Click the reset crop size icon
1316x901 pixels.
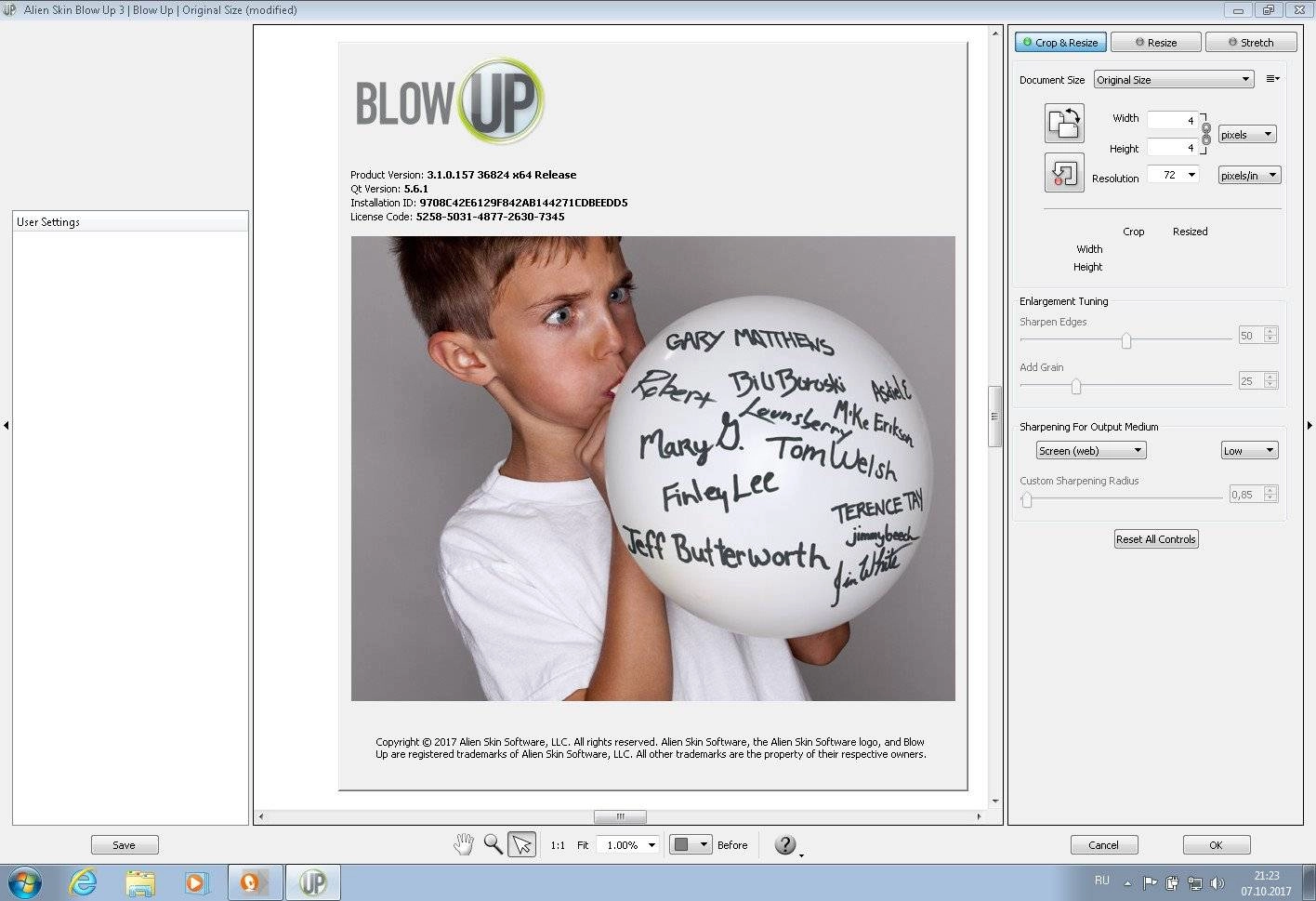1064,173
